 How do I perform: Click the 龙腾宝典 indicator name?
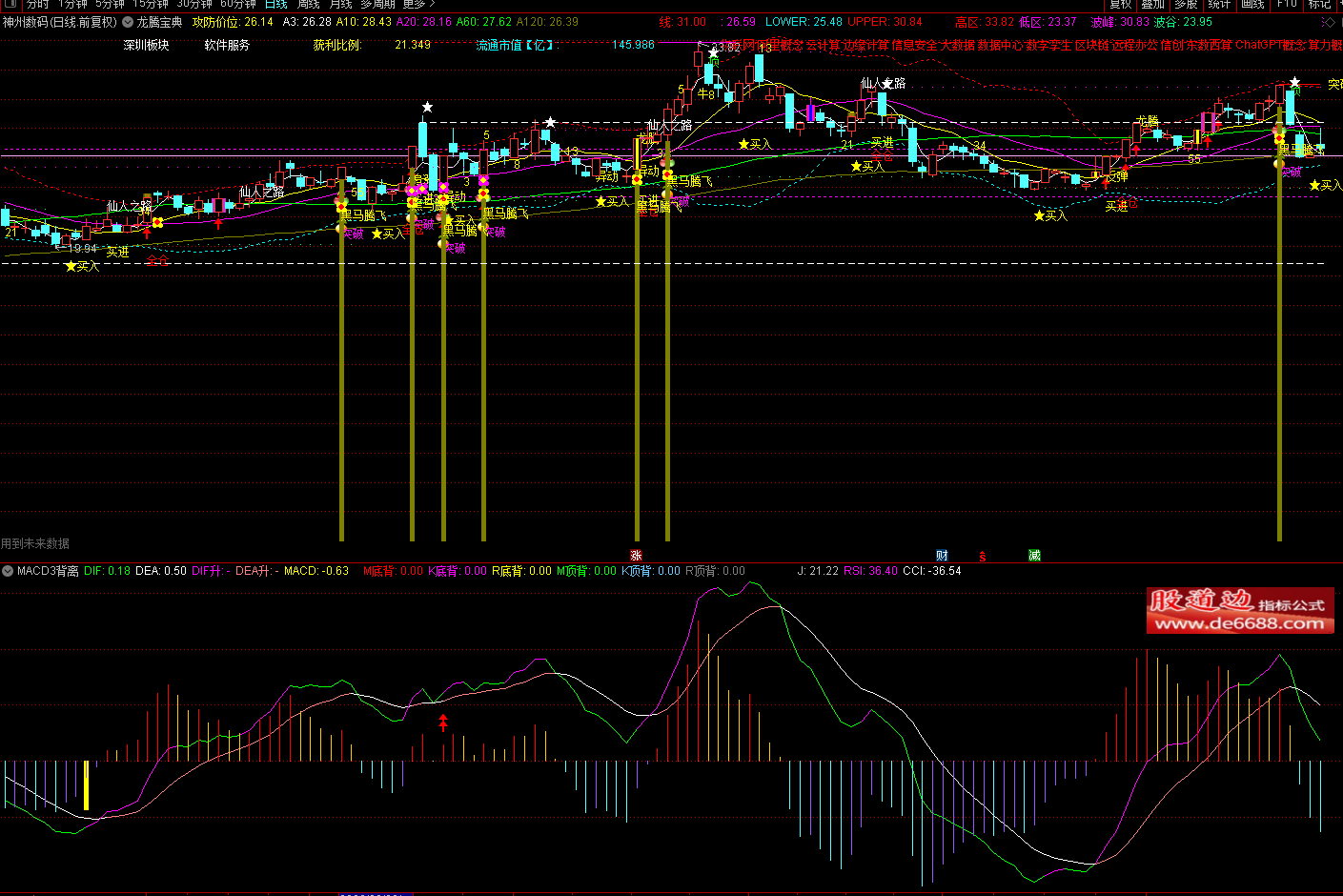point(160,22)
